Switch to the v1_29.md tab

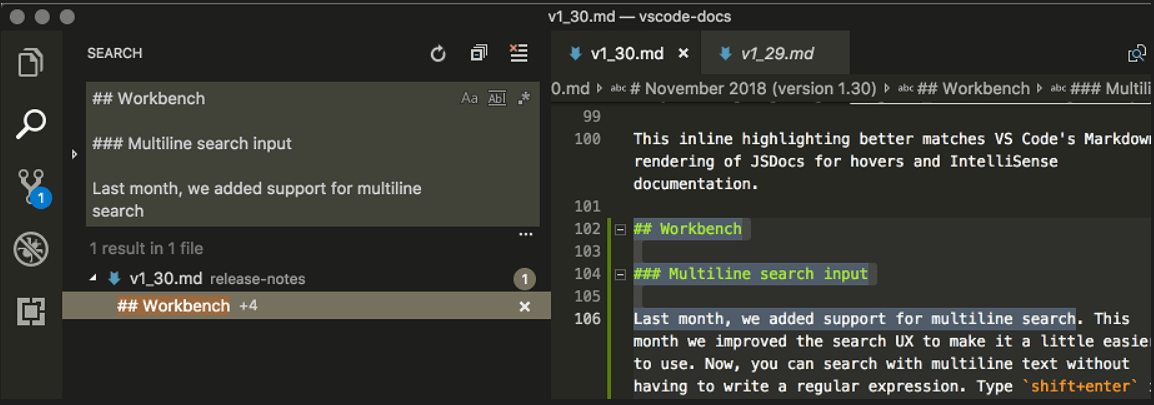point(771,53)
